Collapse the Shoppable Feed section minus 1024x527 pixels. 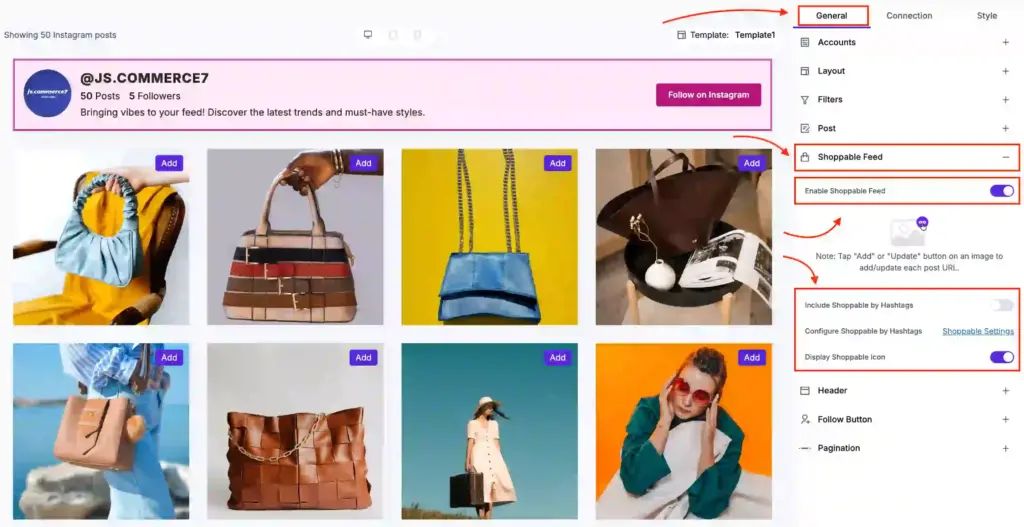tap(1006, 157)
